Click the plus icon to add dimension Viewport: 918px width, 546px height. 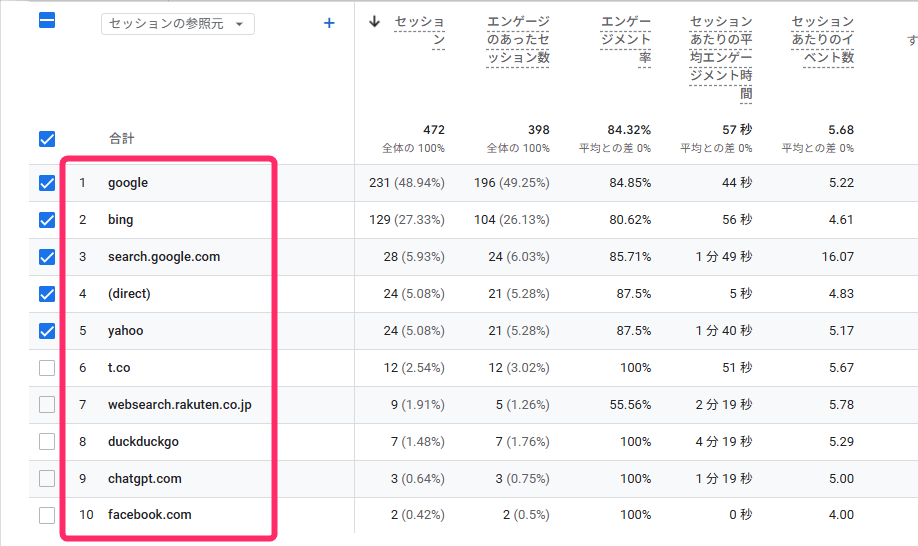[329, 23]
